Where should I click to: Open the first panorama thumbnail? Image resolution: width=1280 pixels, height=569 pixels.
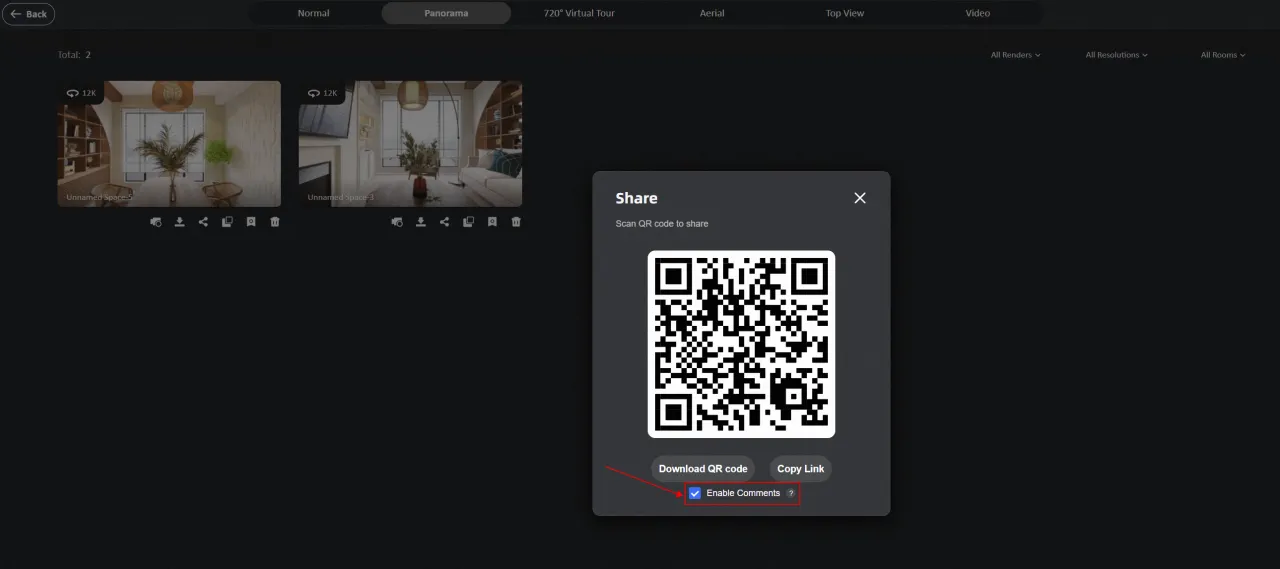169,143
